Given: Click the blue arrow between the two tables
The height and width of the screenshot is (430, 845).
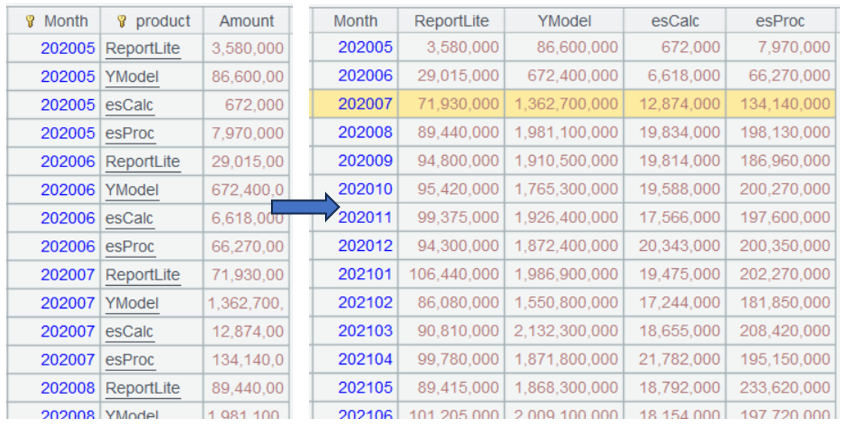Looking at the screenshot, I should click(305, 206).
